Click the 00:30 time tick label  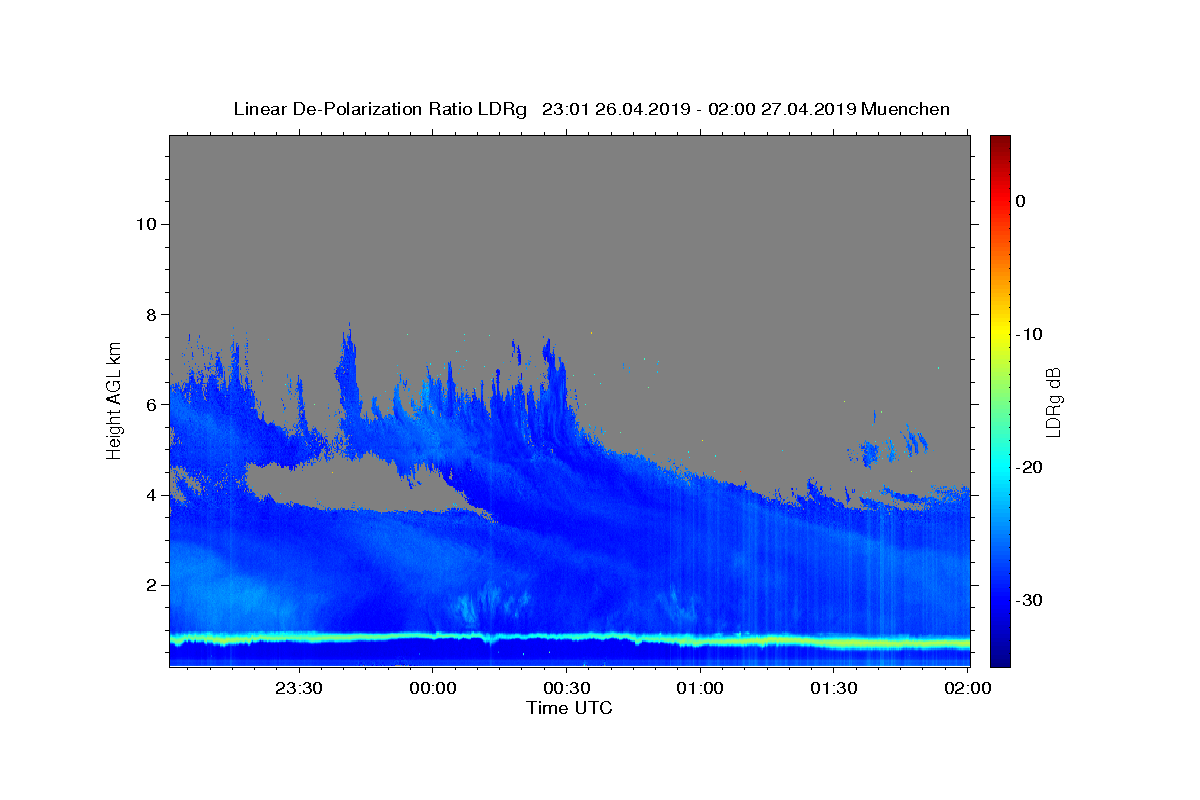566,689
